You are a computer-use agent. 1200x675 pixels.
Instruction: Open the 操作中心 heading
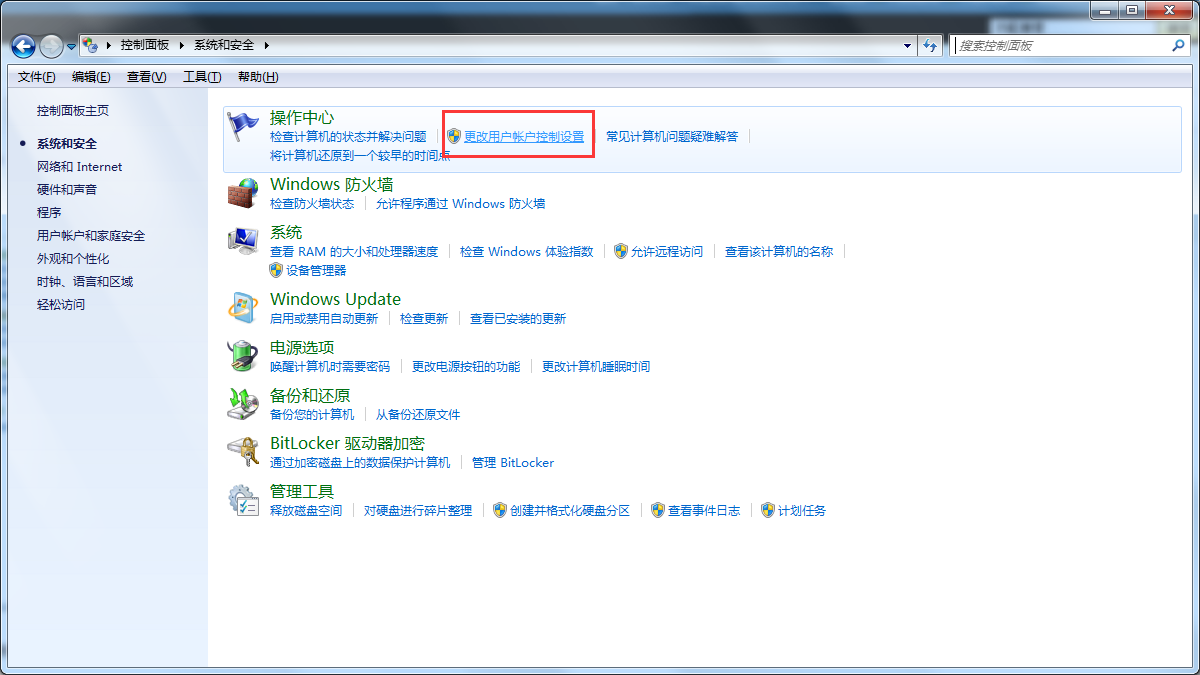302,118
